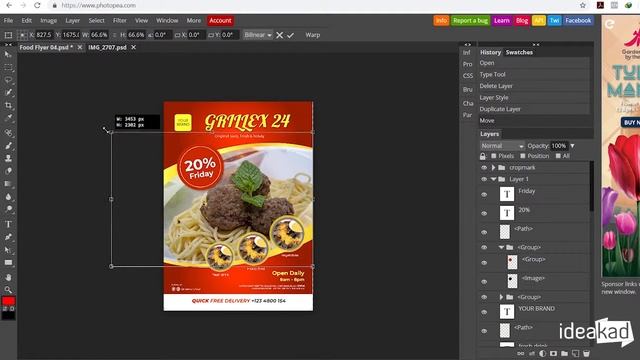Viewport: 640px width, 360px height.
Task: Open the Select menu
Action: (x=96, y=20)
